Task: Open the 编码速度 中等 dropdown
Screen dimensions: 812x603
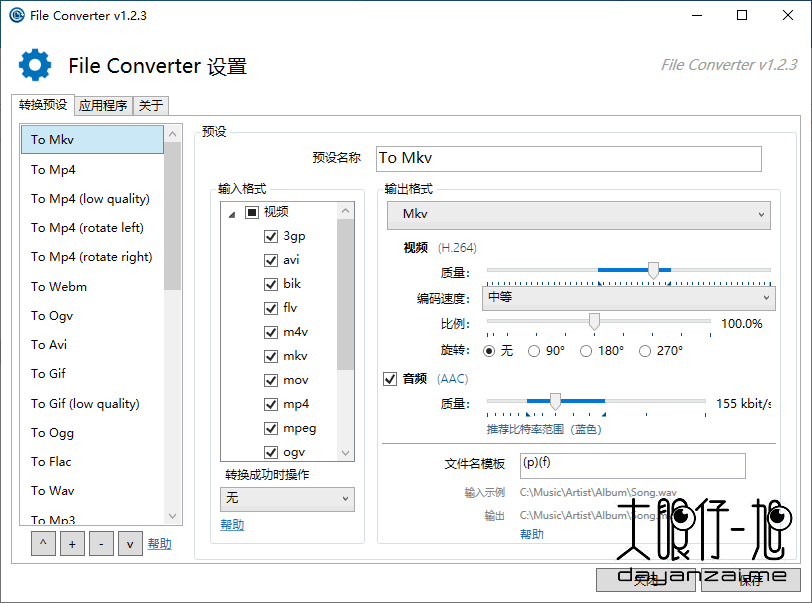Action: click(x=629, y=298)
